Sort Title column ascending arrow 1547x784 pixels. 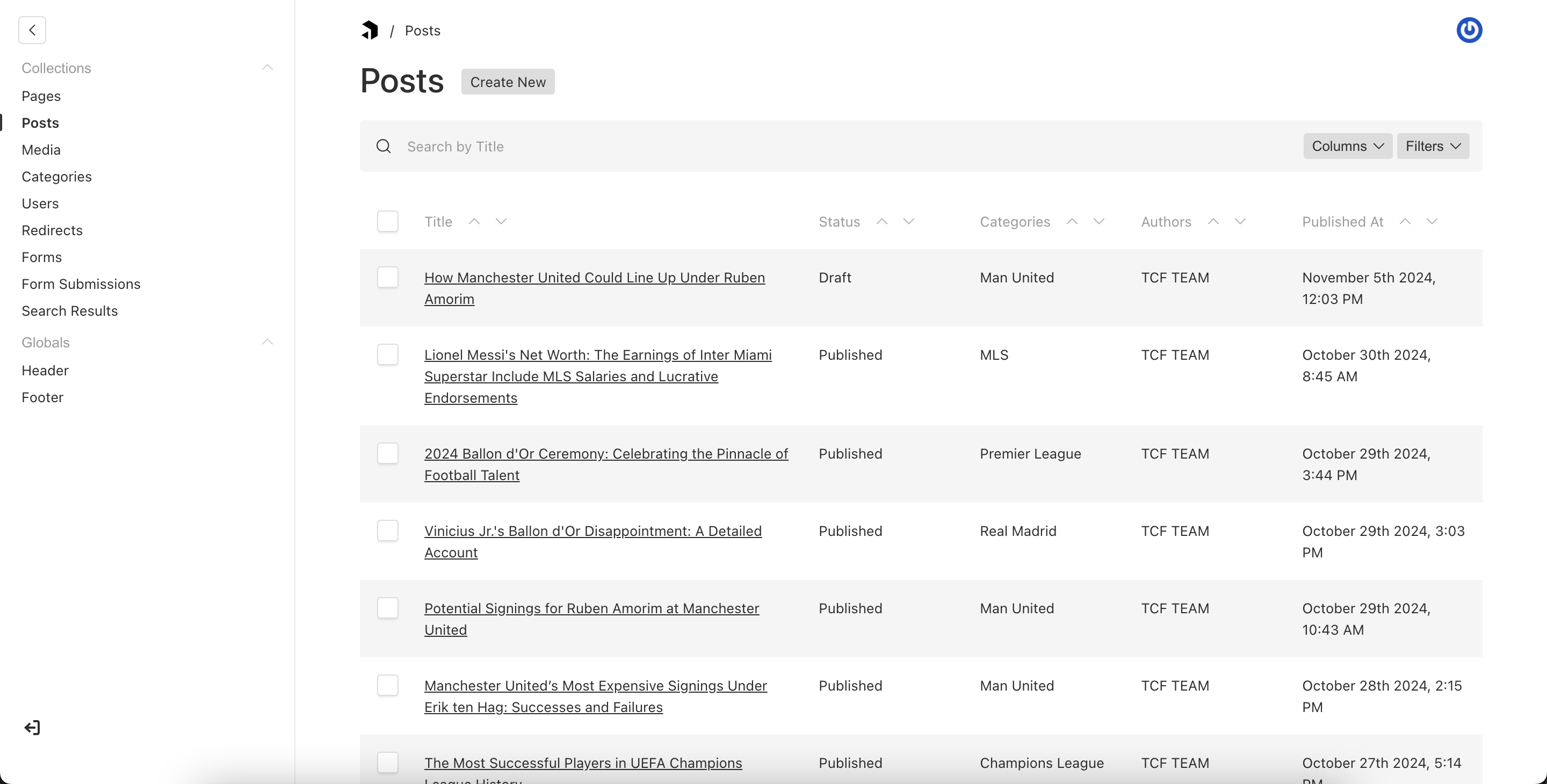(x=474, y=222)
